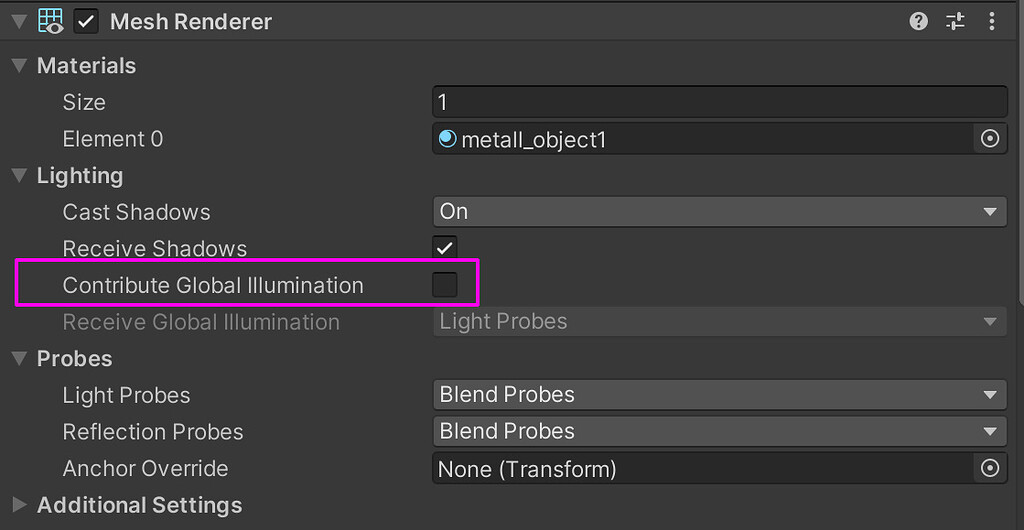Uncheck Receive Shadows
This screenshot has width=1024, height=530.
tap(445, 248)
